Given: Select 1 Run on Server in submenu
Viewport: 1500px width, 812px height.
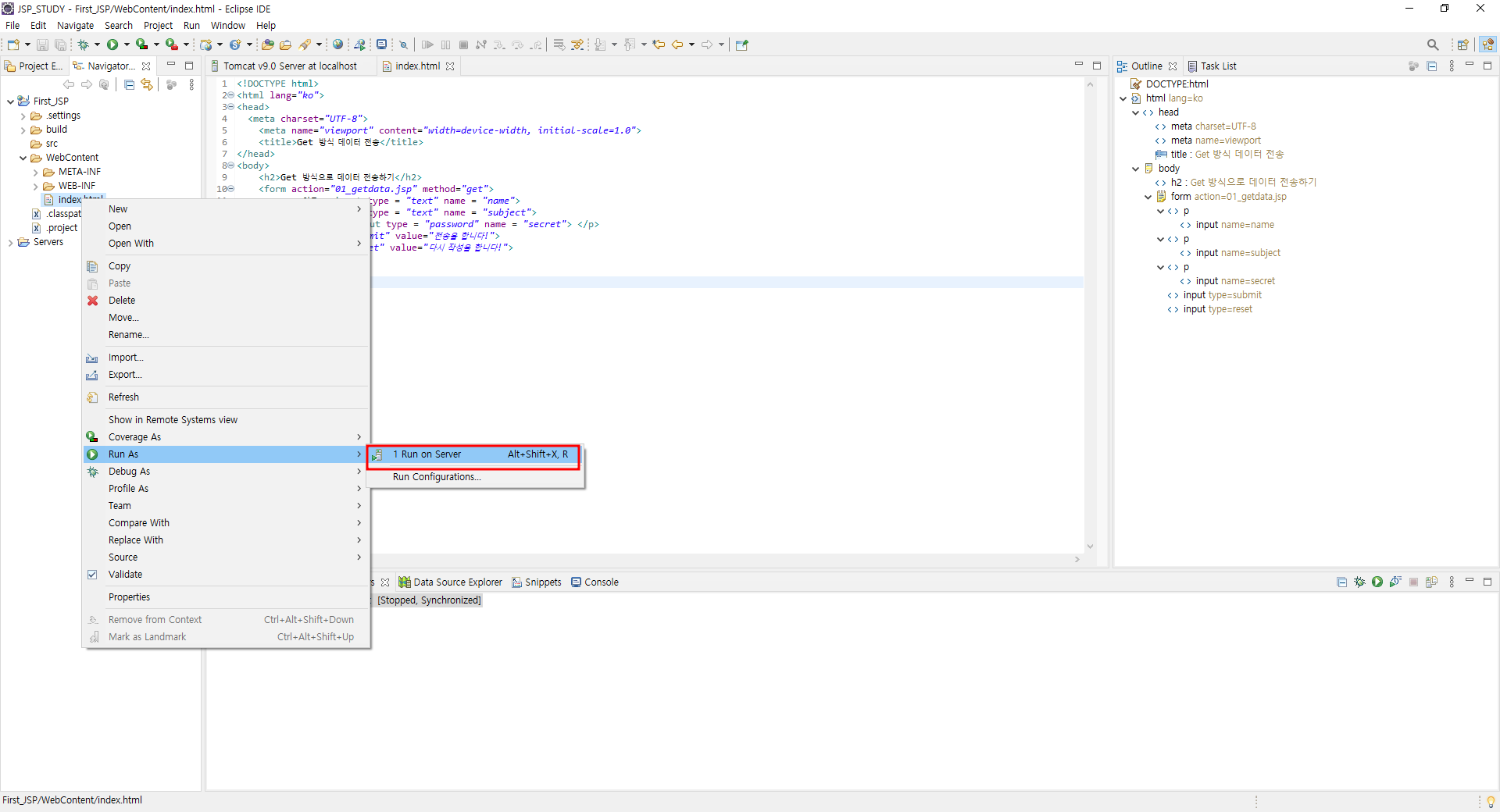Looking at the screenshot, I should (475, 454).
